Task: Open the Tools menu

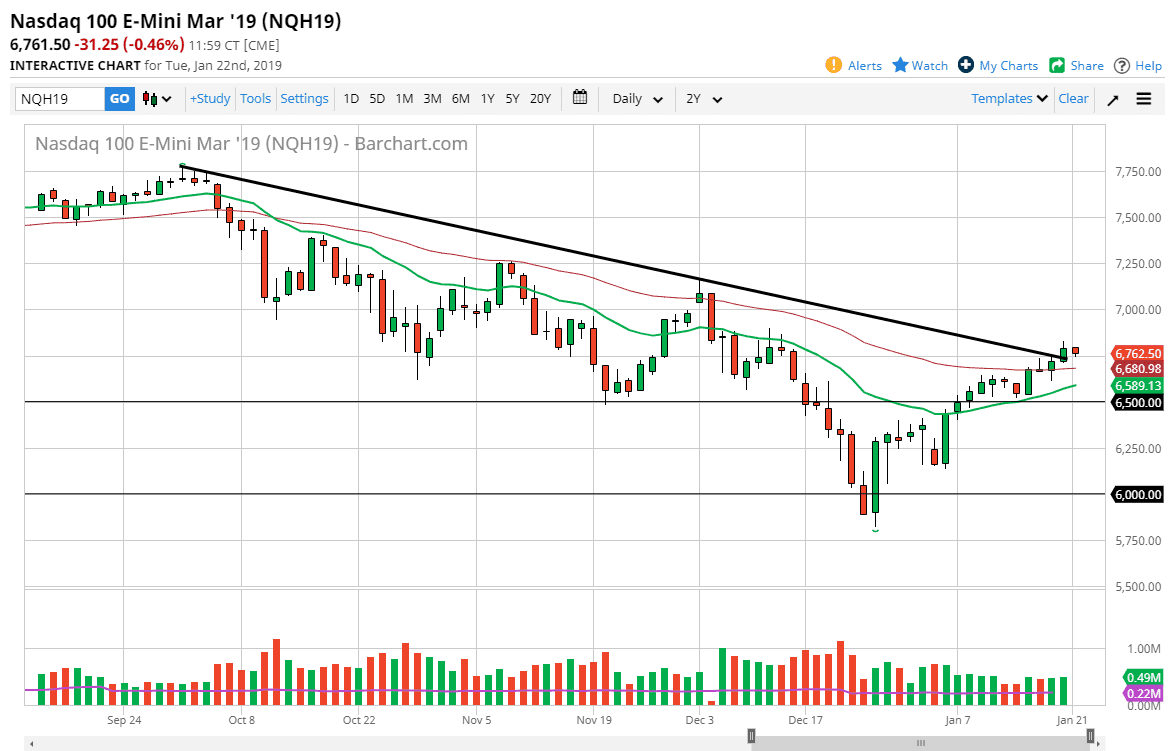Action: tap(255, 98)
